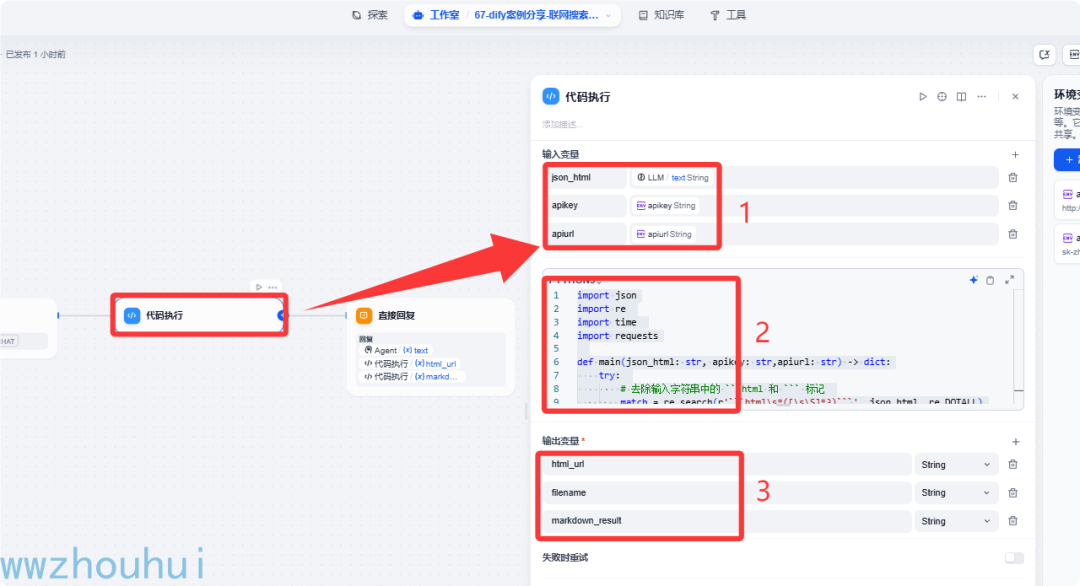Click the orange 直接回复 node icon
Image resolution: width=1080 pixels, height=586 pixels.
[364, 315]
